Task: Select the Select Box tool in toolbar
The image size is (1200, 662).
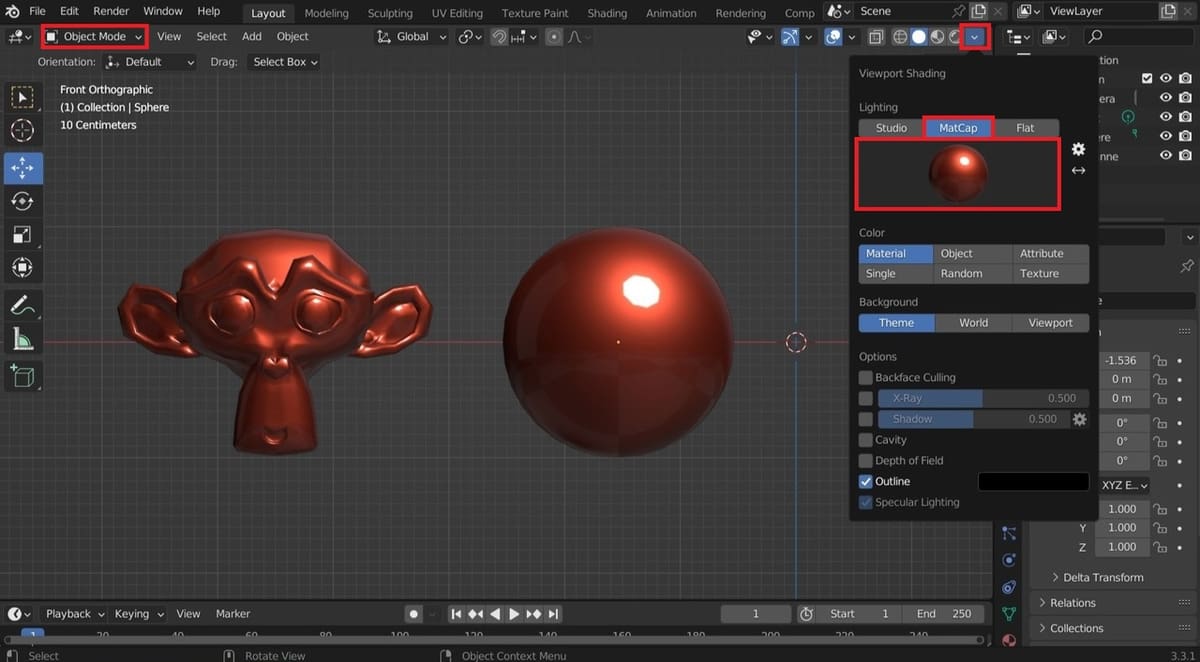Action: click(21, 97)
